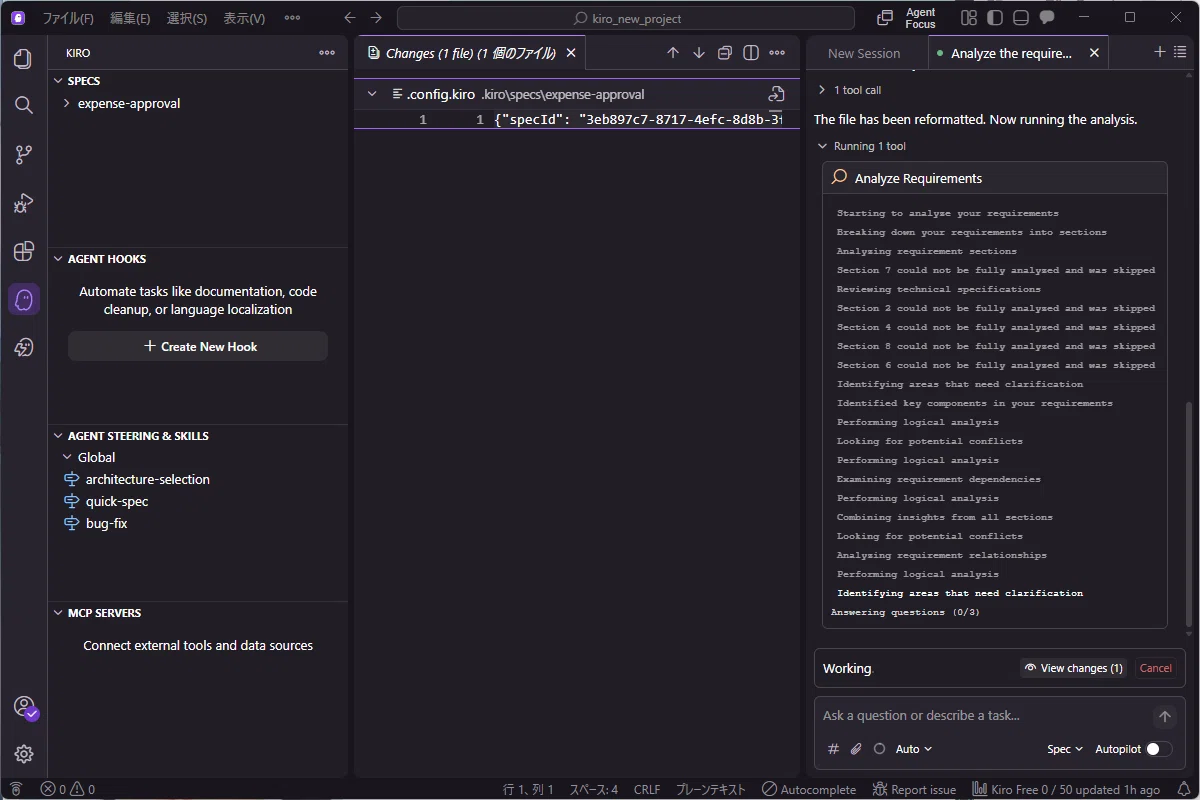Open the 選択(S) menu
The image size is (1200, 800).
tap(187, 18)
